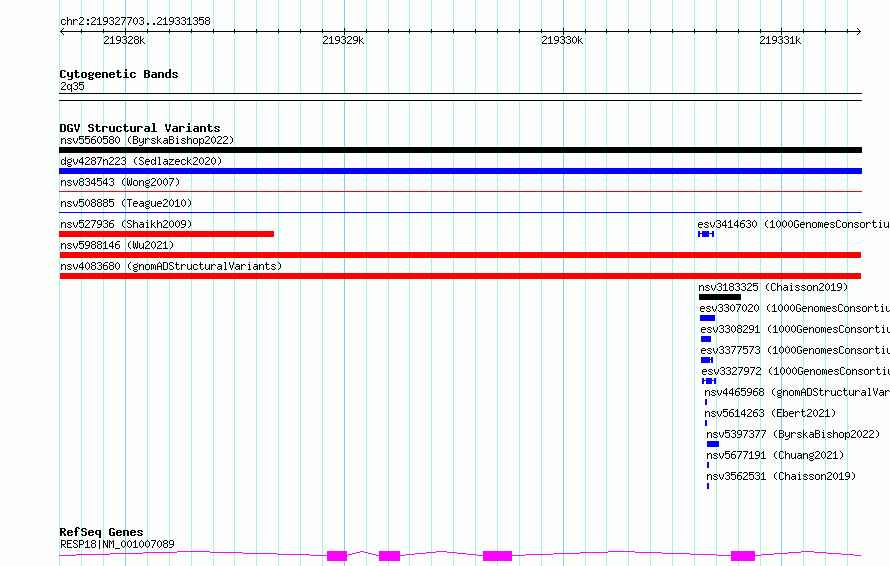Click the blue tick under nsv3562531
The width and height of the screenshot is (890, 566).
pyautogui.click(x=708, y=486)
